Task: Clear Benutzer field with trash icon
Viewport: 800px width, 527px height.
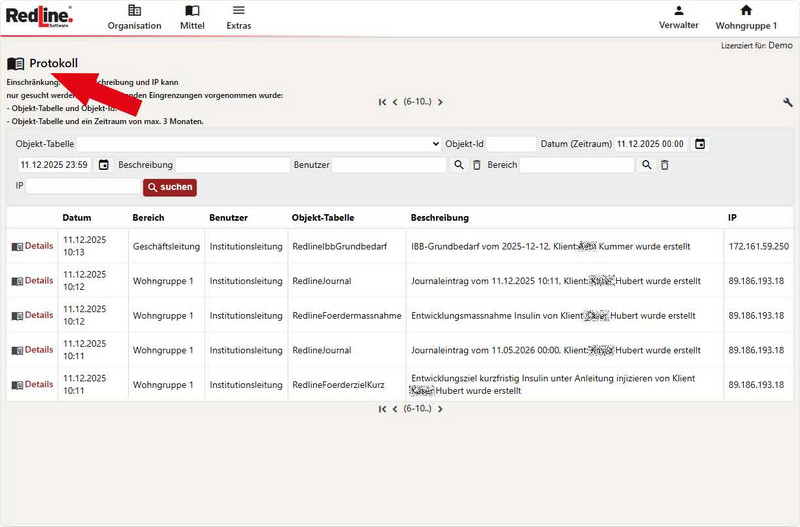Action: (x=476, y=165)
